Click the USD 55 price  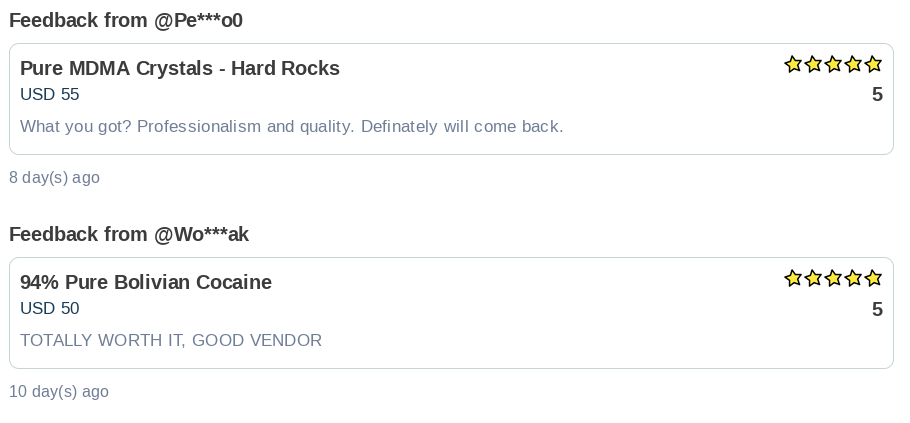point(50,95)
